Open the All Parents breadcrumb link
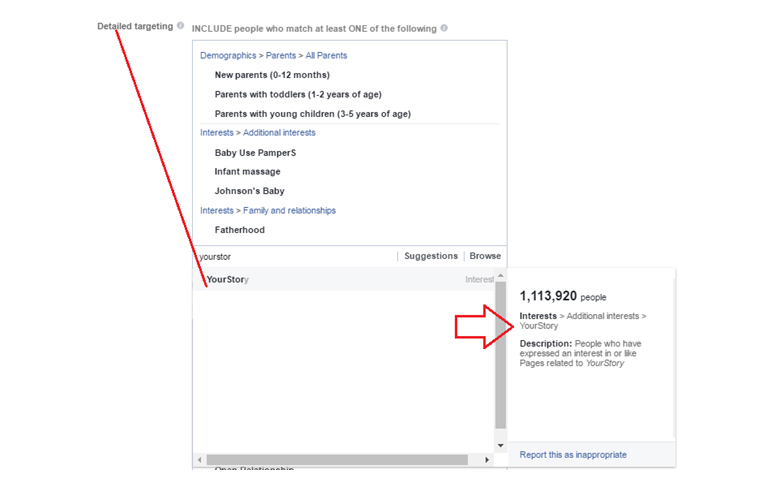Image resolution: width=769 pixels, height=490 pixels. [326, 55]
